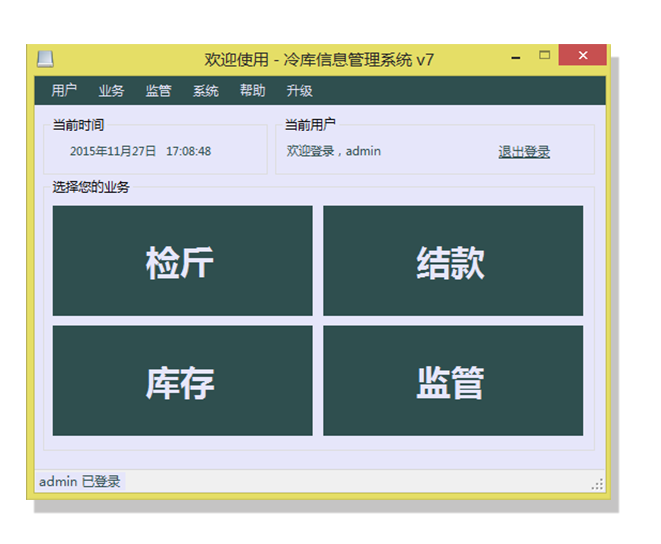
Task: Click the window title 欢迎使用 - 冷库信息管理系统 v7
Action: 319,60
